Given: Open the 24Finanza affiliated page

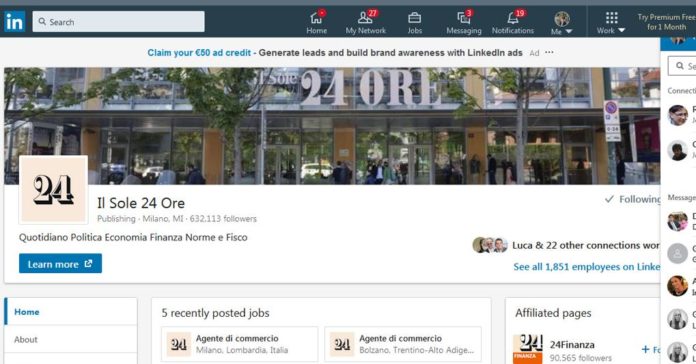Looking at the screenshot, I should coord(572,344).
